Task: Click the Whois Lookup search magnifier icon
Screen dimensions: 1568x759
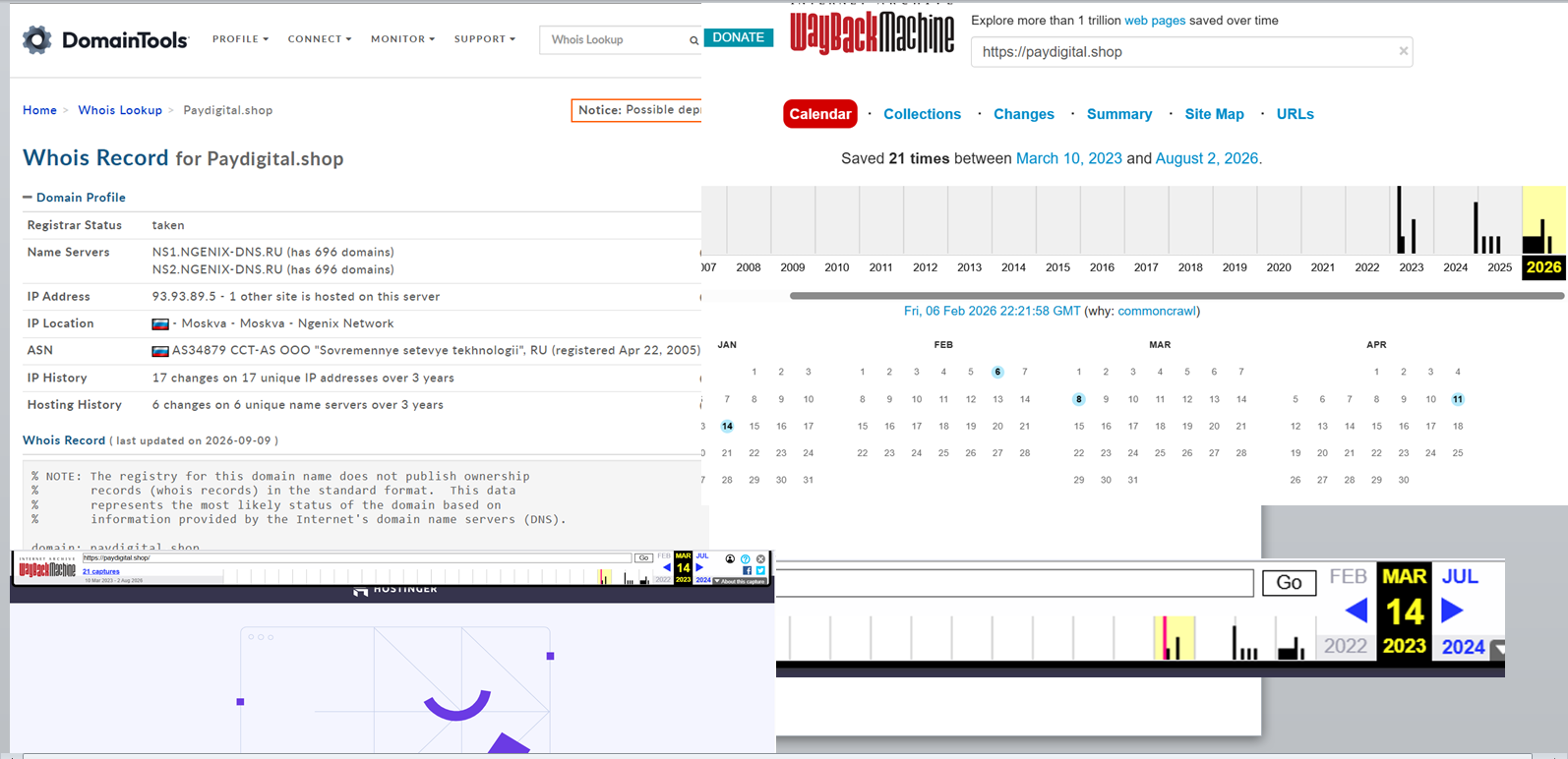Action: pyautogui.click(x=694, y=40)
